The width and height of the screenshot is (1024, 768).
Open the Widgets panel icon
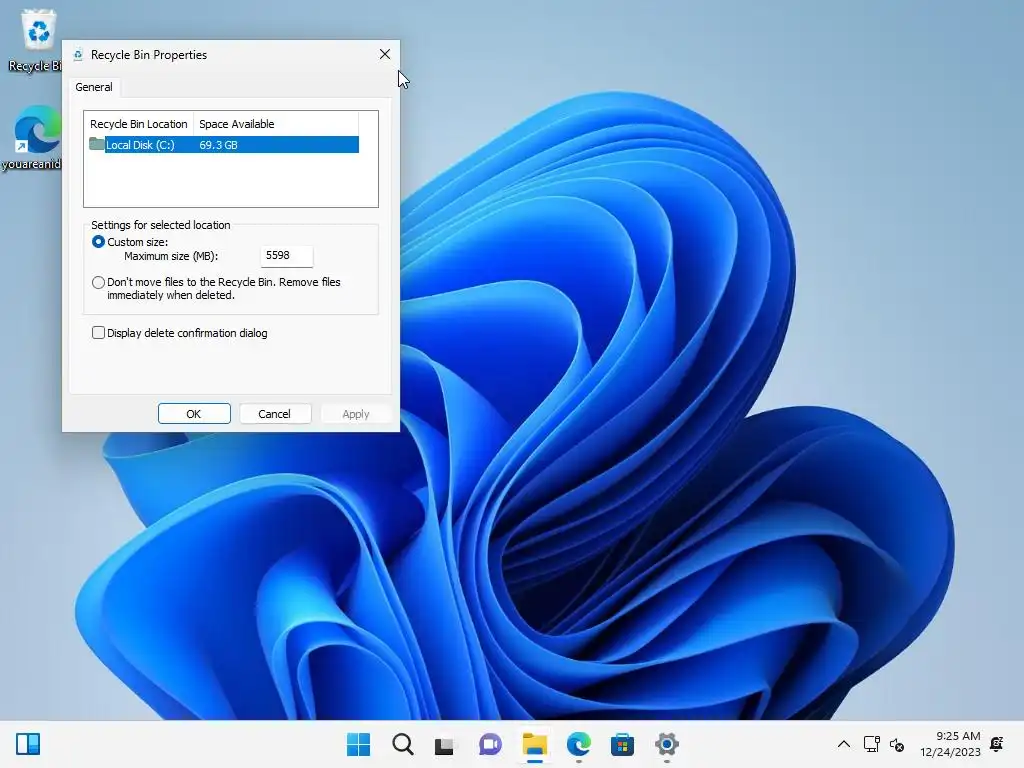click(x=28, y=744)
